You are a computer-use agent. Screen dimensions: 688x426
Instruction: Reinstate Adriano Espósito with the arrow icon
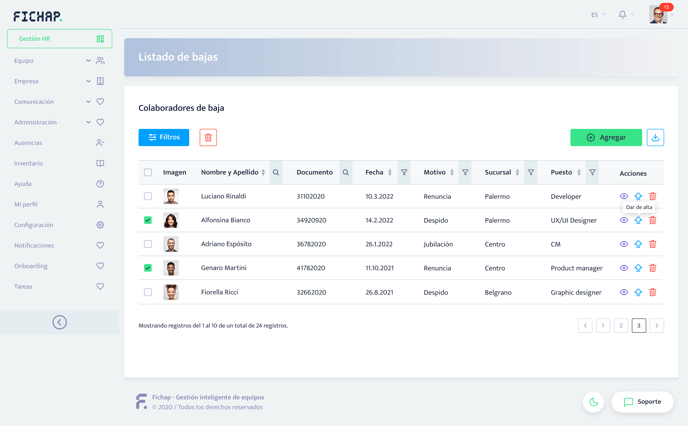click(638, 244)
